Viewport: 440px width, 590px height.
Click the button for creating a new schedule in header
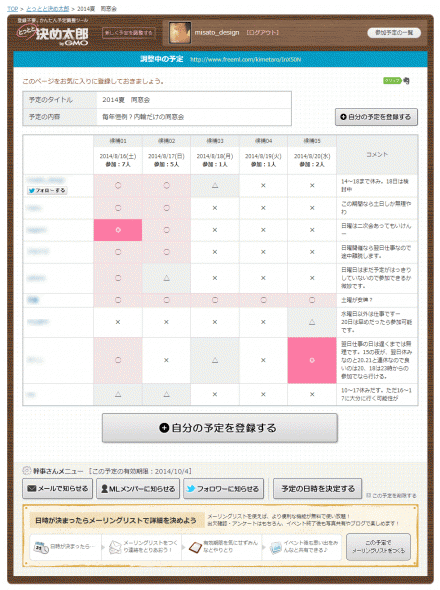tap(129, 33)
